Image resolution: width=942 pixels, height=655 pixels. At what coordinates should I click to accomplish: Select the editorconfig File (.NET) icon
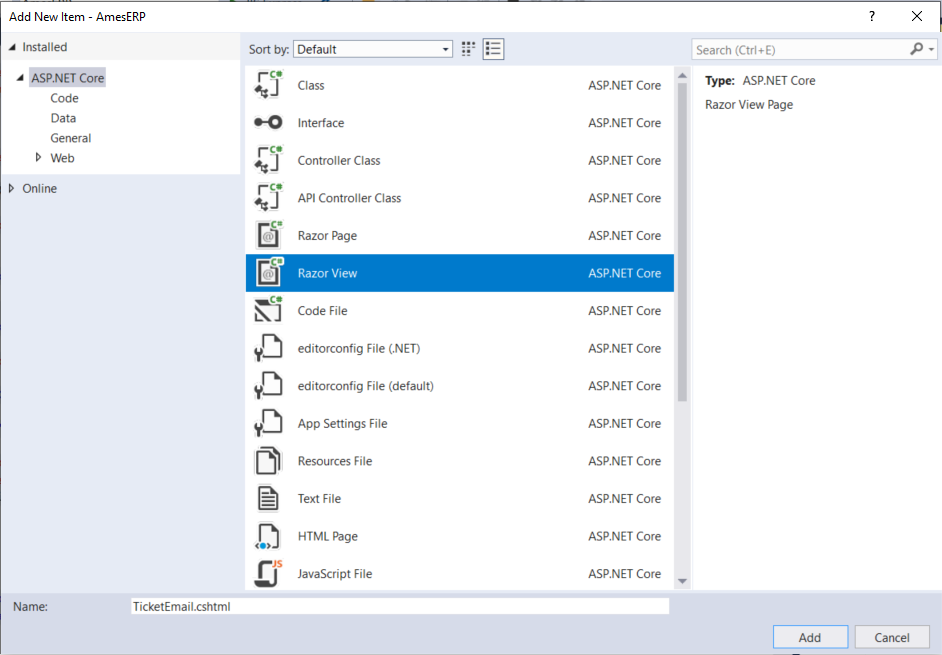click(268, 348)
